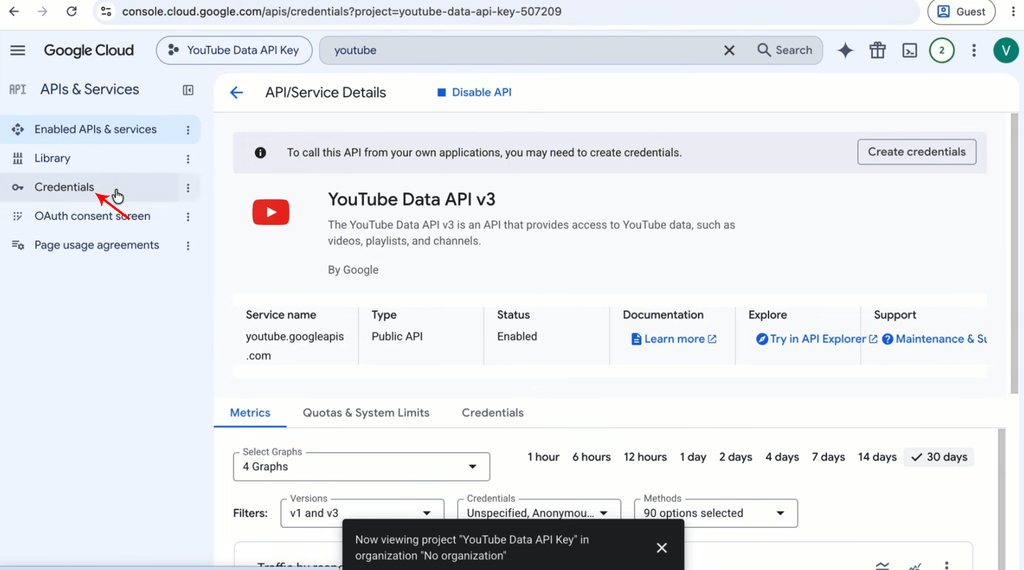Click the Google Cloud logo
This screenshot has height=570, width=1024.
pos(89,50)
